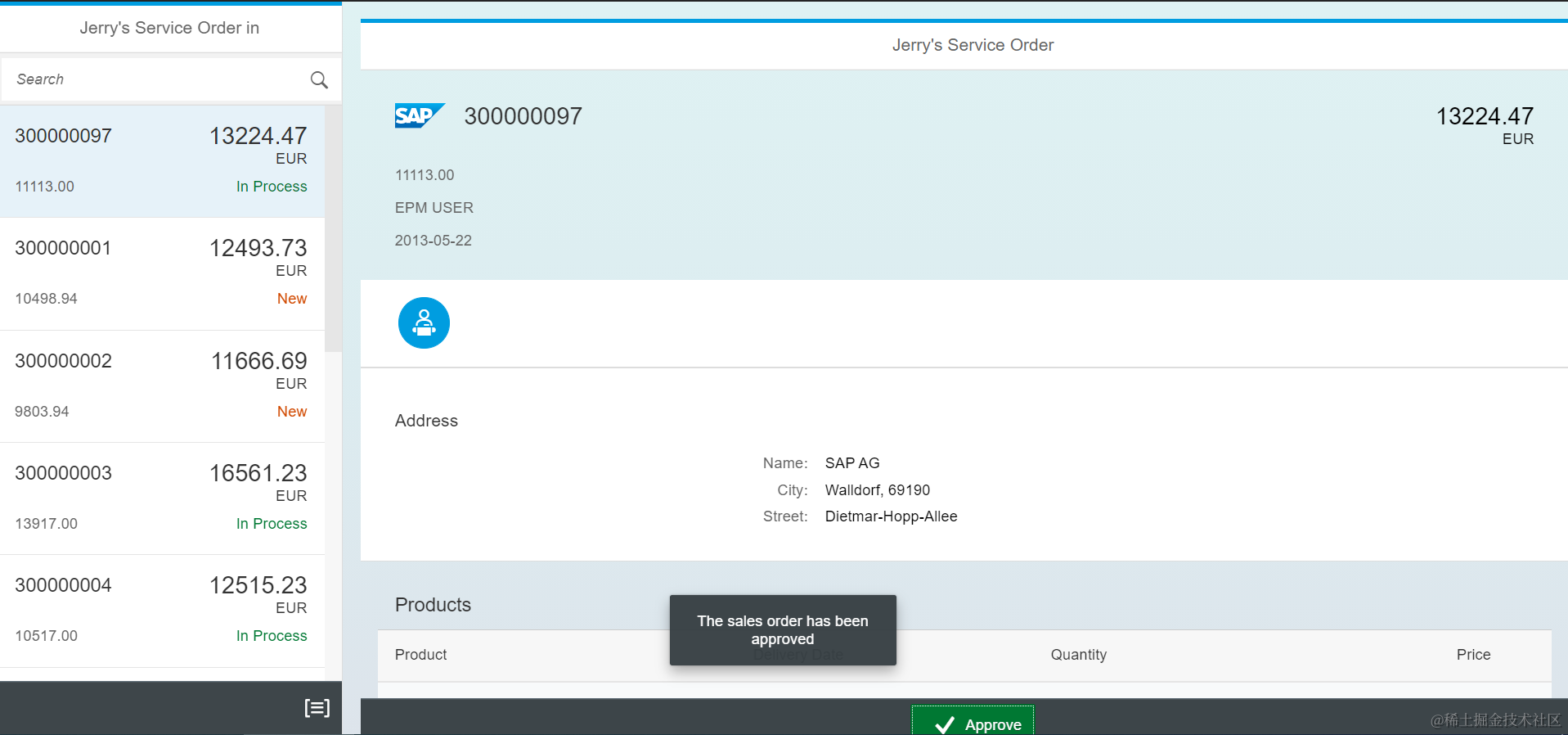Click In Process status of order 300000003
The height and width of the screenshot is (735, 1568).
tap(272, 524)
